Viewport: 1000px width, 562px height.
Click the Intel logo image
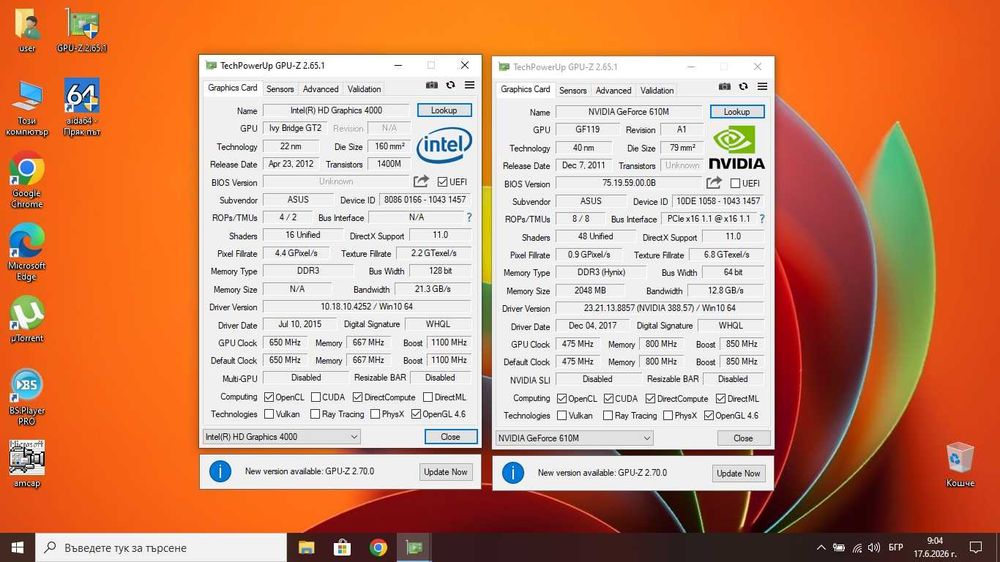click(x=444, y=145)
